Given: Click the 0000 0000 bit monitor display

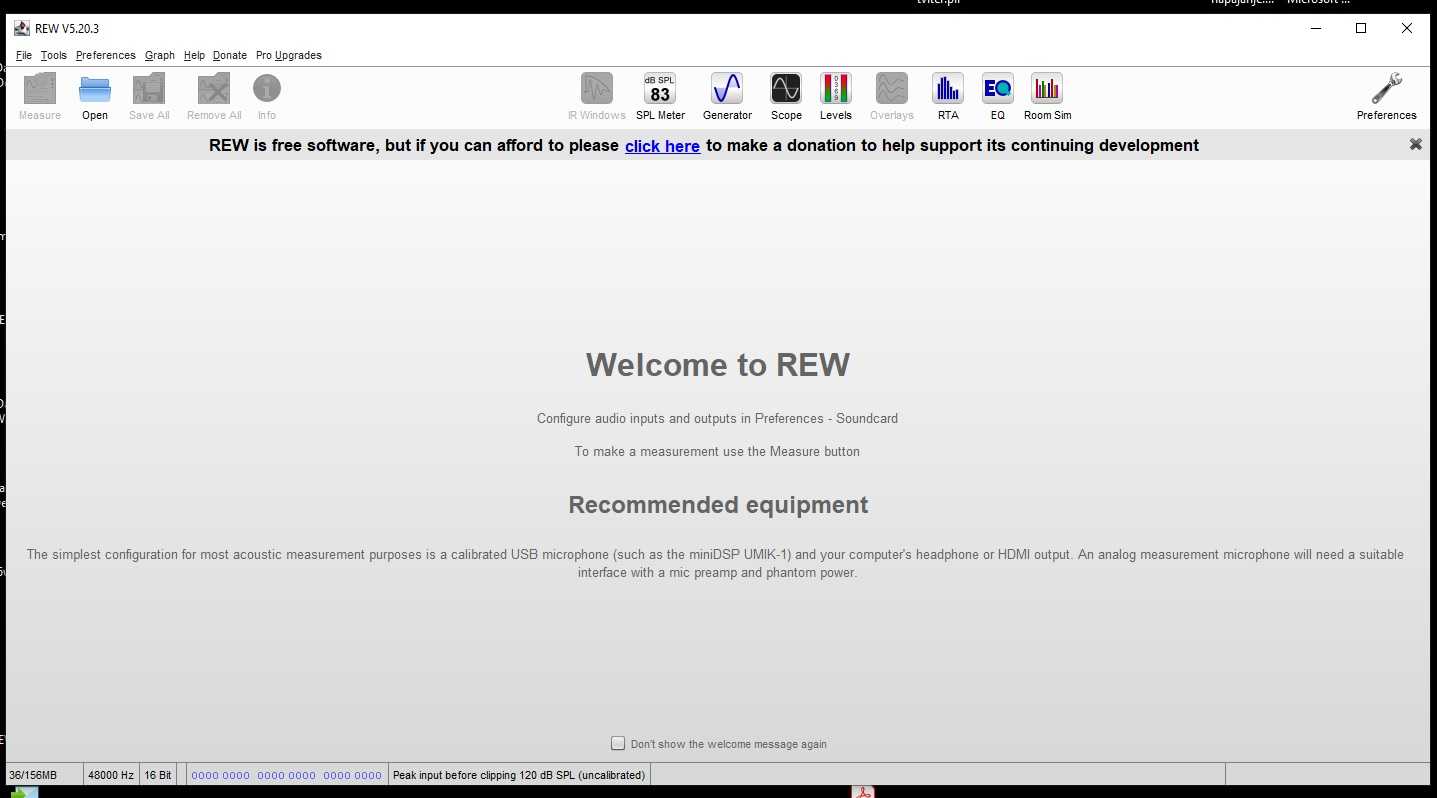Looking at the screenshot, I should [x=287, y=775].
